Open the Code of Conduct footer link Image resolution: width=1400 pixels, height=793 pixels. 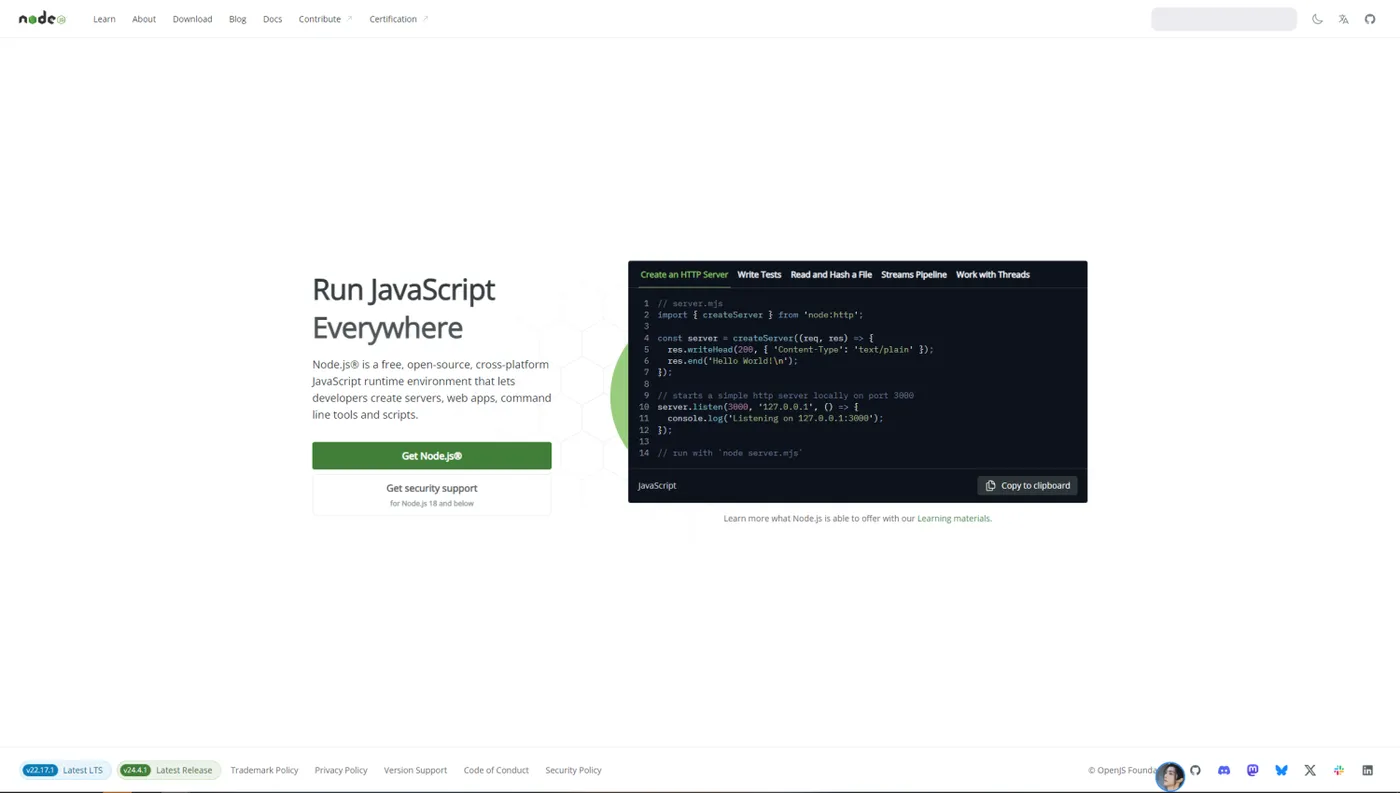coord(496,770)
